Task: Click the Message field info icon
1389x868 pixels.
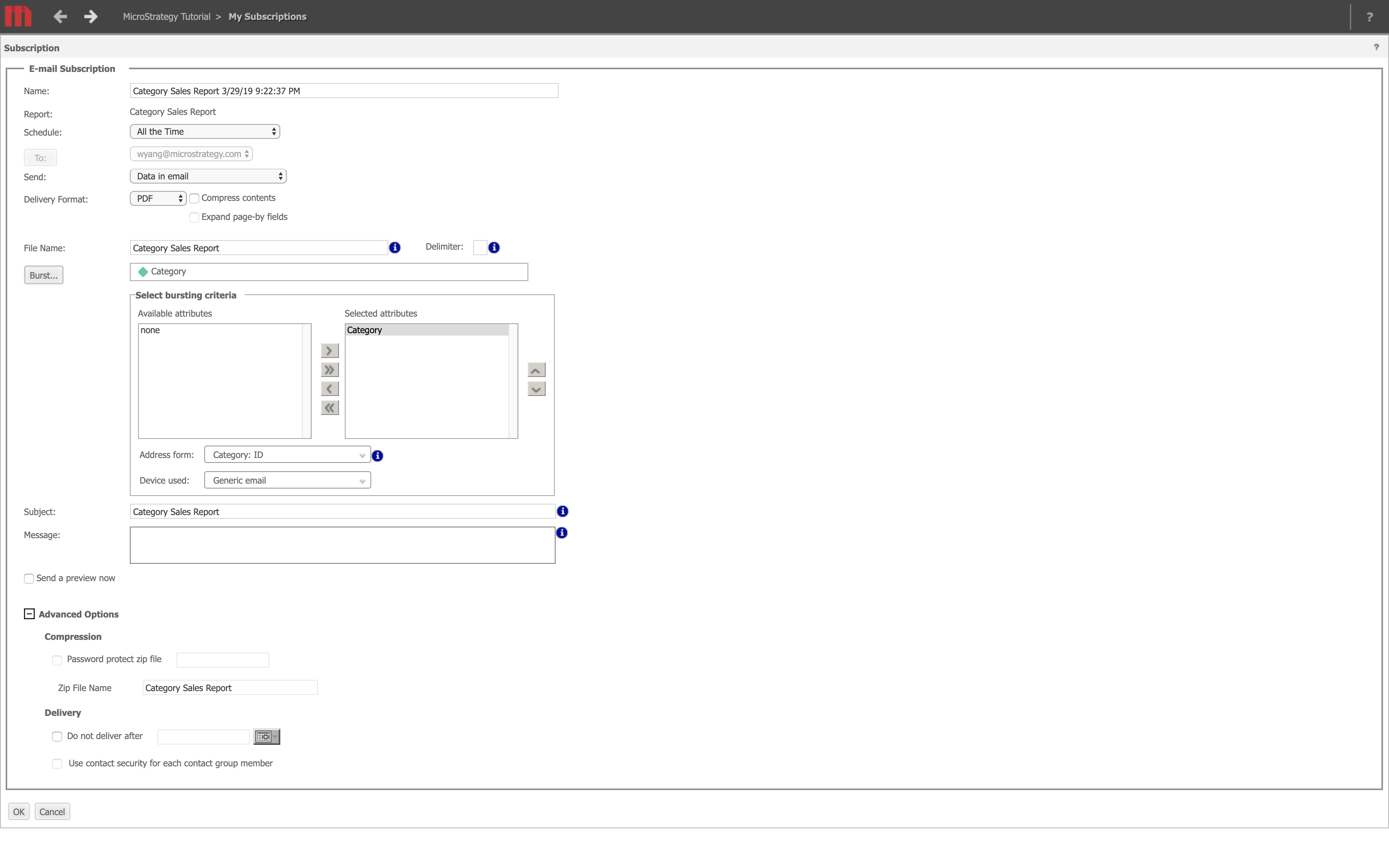Action: point(561,532)
